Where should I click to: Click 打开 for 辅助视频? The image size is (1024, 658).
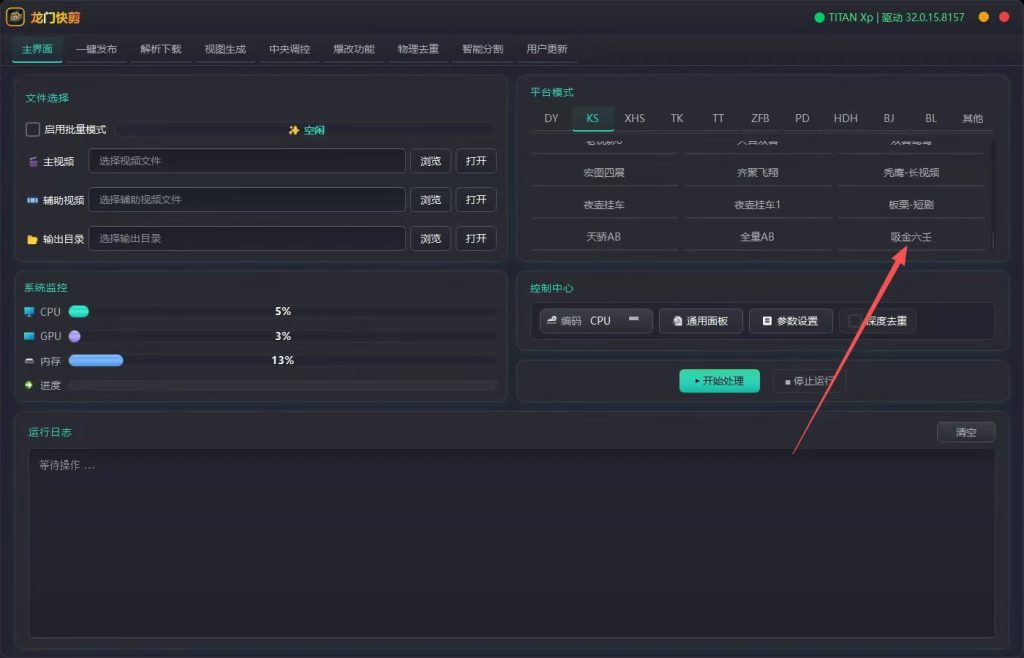coord(476,200)
